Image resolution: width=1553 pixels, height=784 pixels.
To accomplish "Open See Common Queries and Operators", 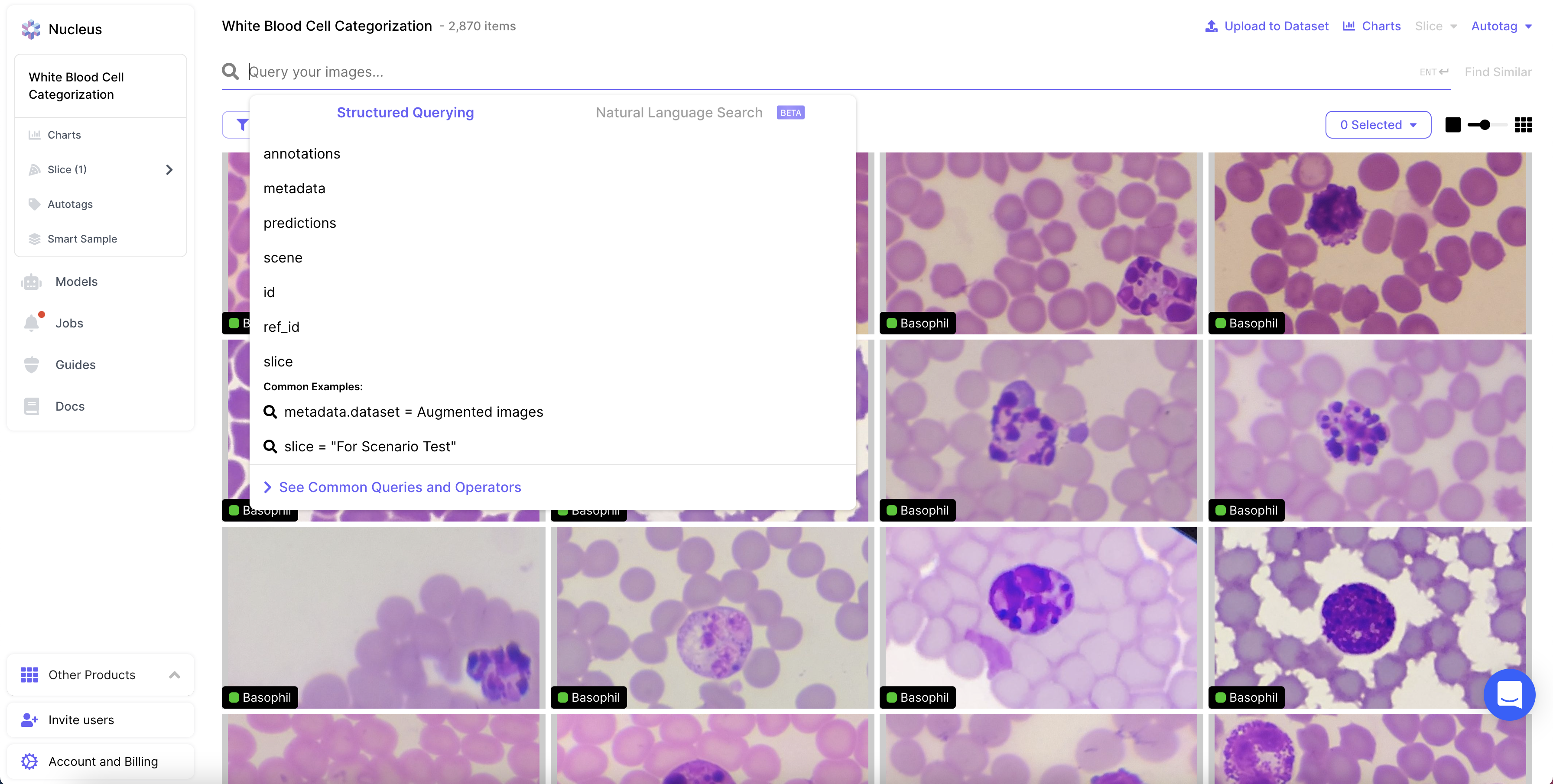I will pos(400,487).
